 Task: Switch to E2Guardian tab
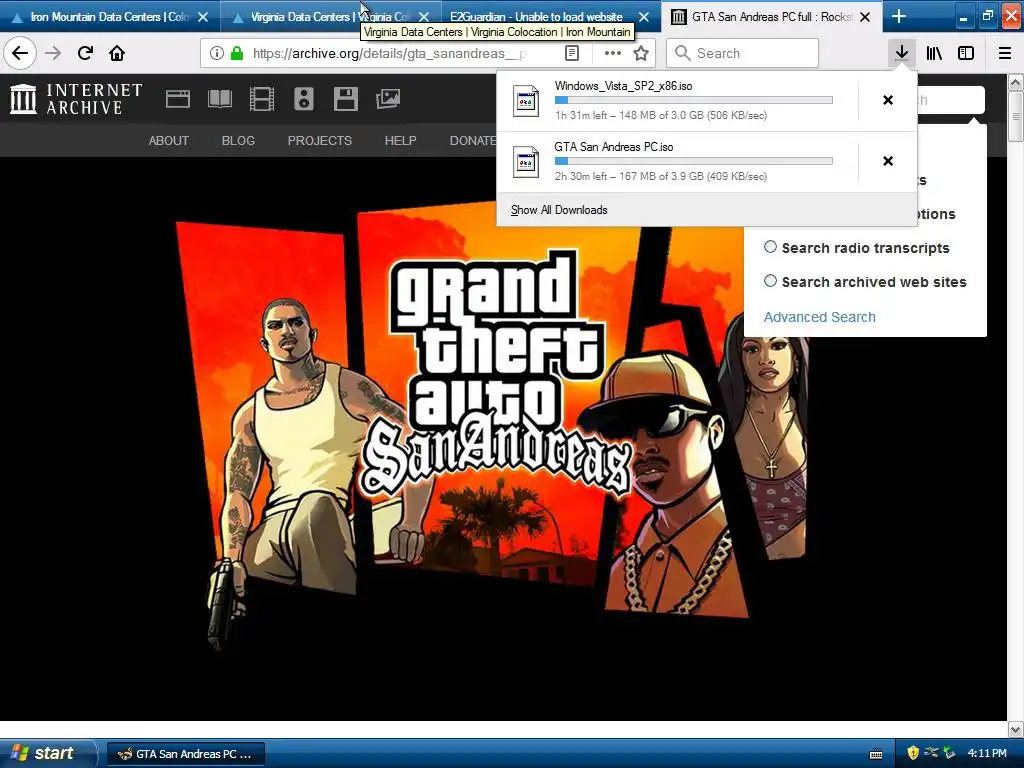pos(537,16)
